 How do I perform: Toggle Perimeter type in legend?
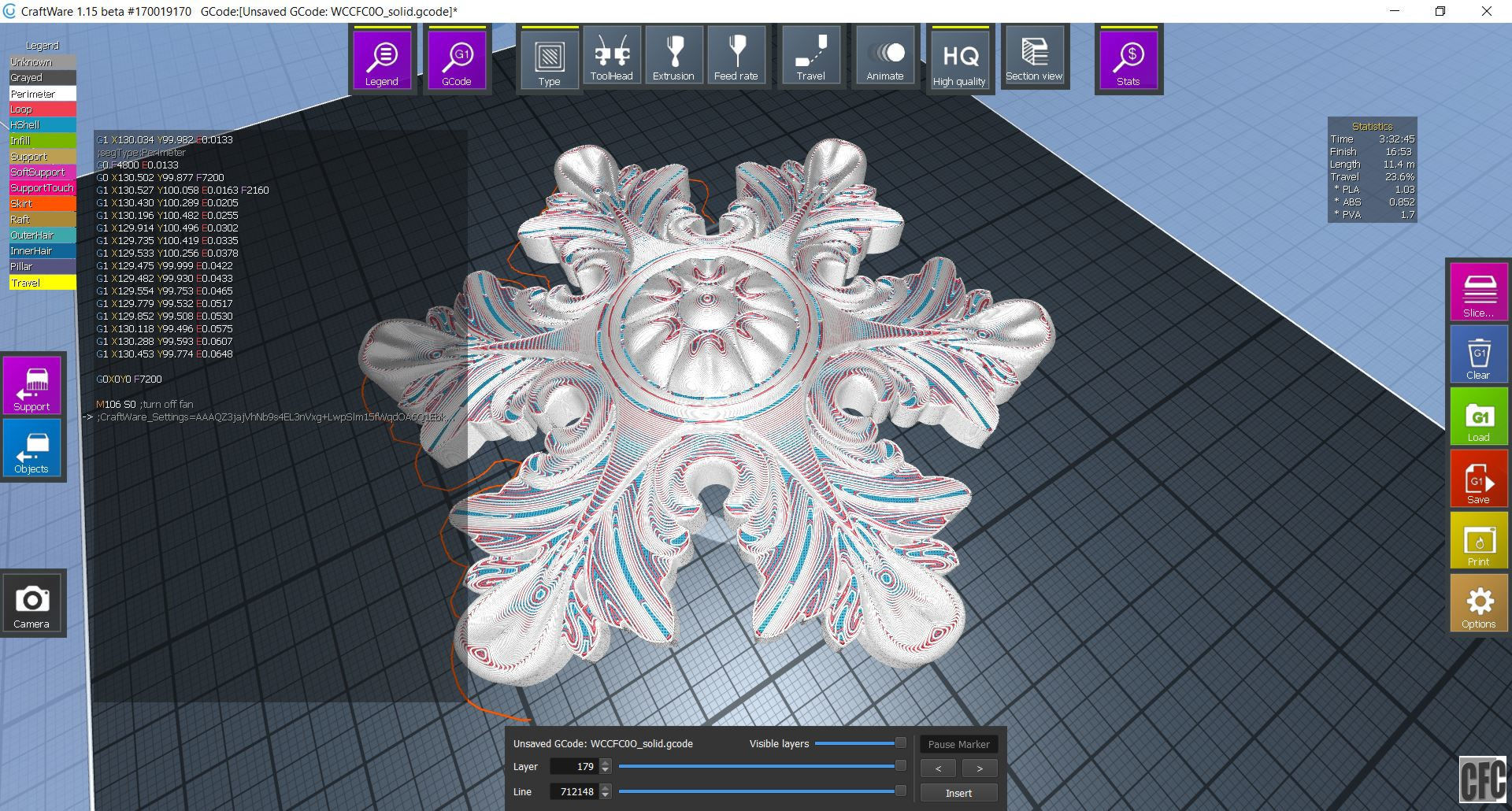pyautogui.click(x=43, y=94)
